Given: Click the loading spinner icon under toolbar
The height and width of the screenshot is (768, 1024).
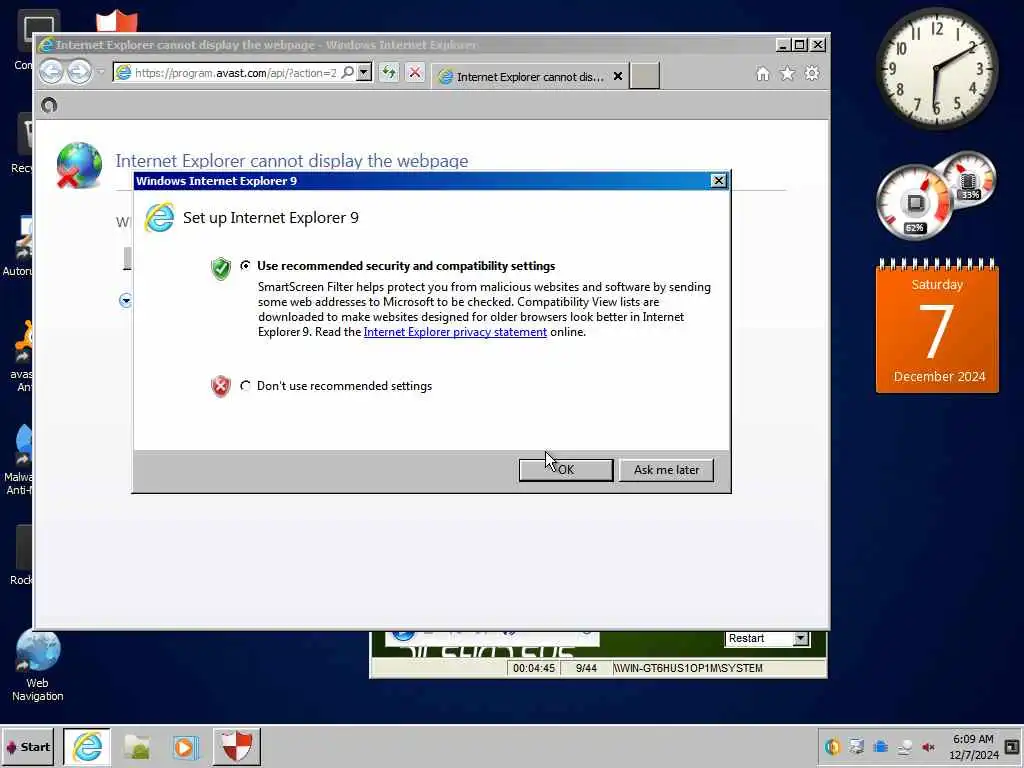Looking at the screenshot, I should click(49, 105).
